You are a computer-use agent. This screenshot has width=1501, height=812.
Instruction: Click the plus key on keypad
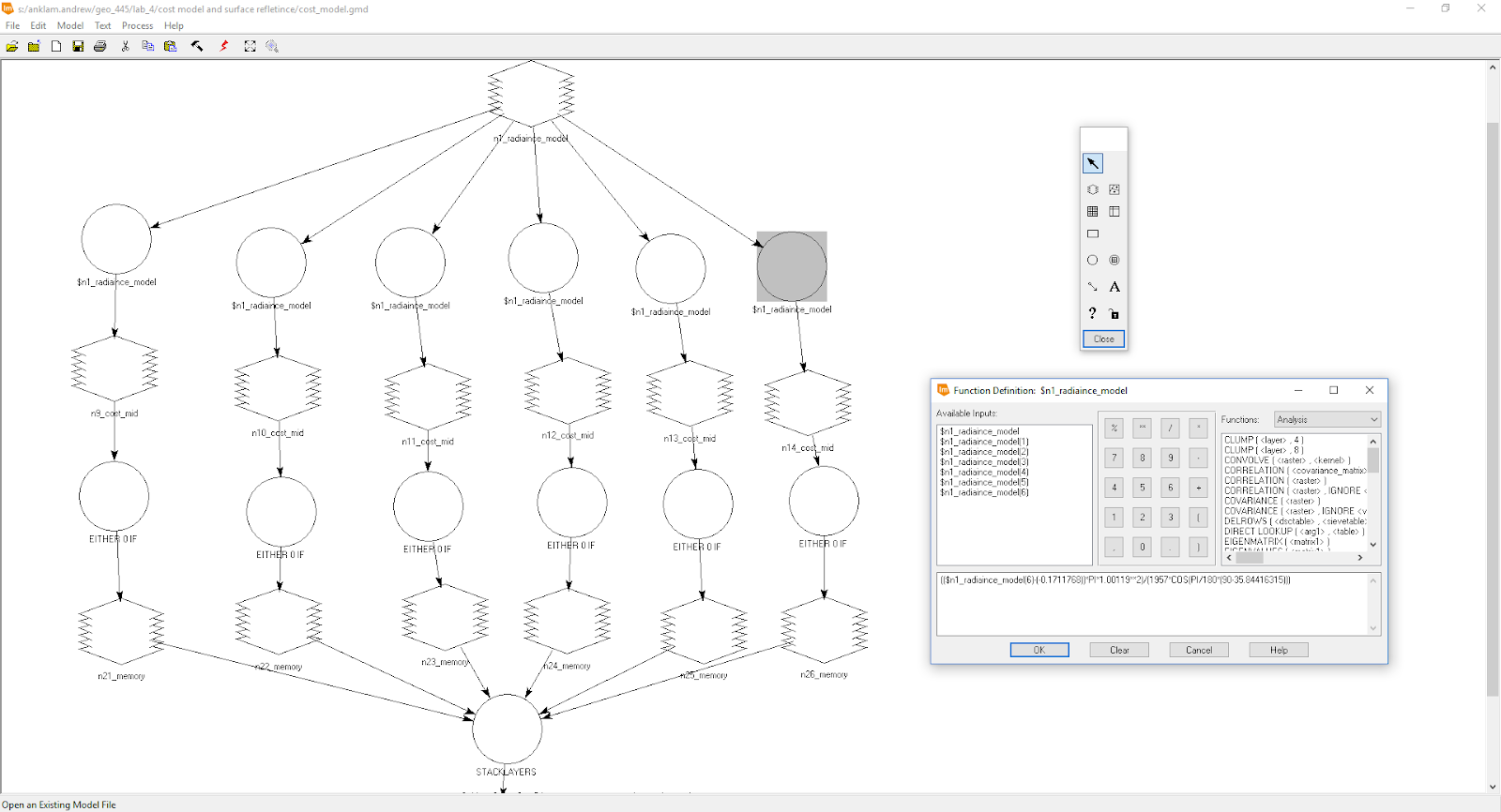point(1198,488)
